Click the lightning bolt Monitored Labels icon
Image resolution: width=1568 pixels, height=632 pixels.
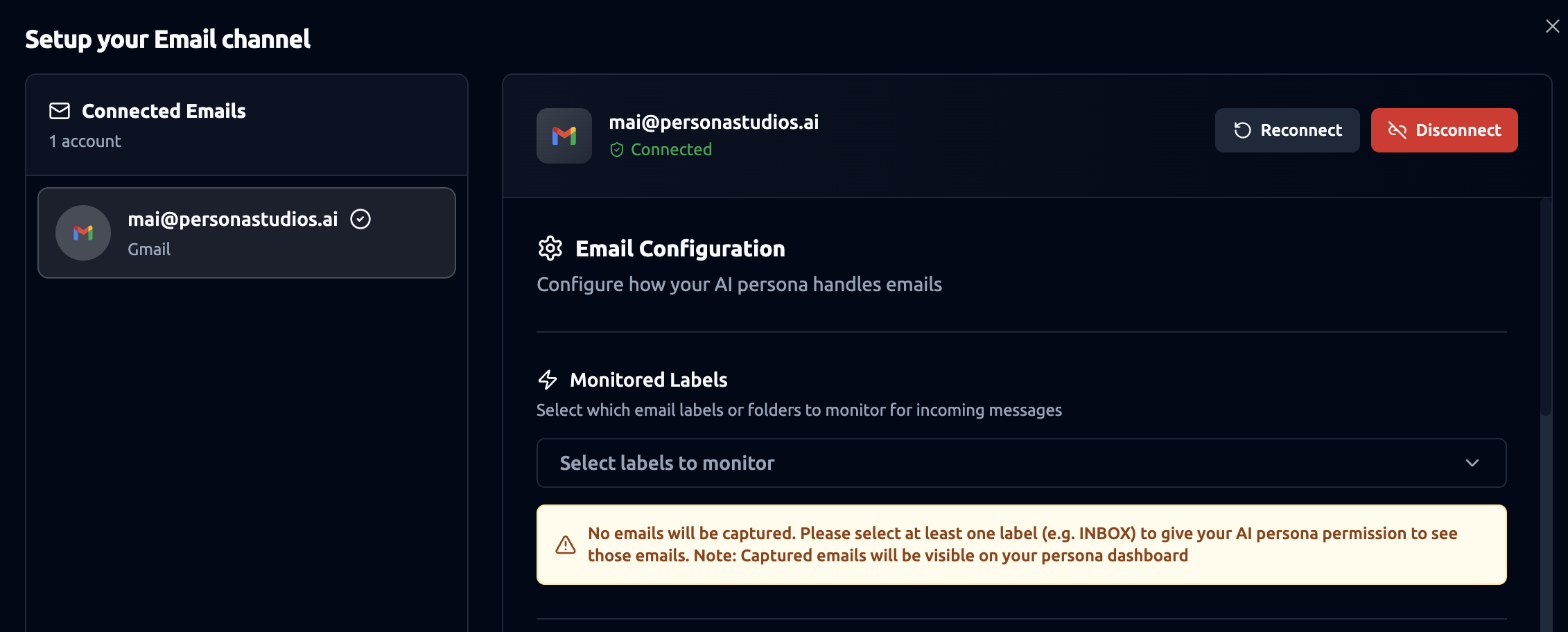point(548,380)
